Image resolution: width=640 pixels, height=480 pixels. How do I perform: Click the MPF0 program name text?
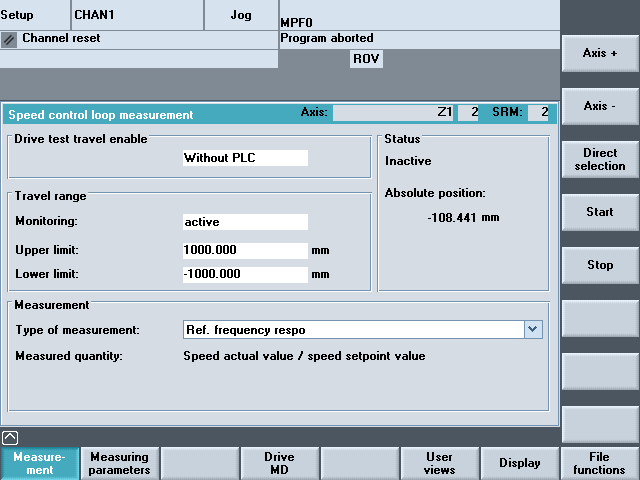(296, 22)
